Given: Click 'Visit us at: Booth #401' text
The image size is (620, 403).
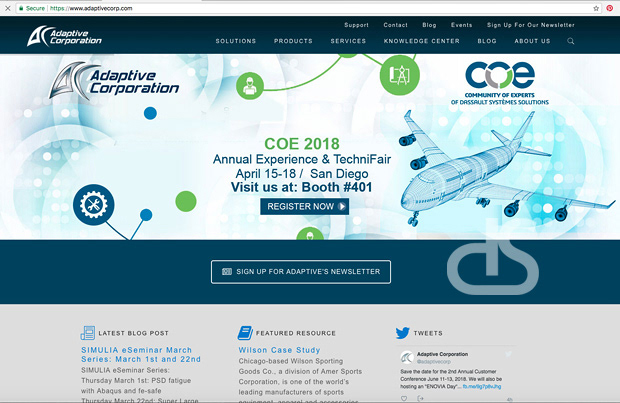Looking at the screenshot, I should 301,187.
